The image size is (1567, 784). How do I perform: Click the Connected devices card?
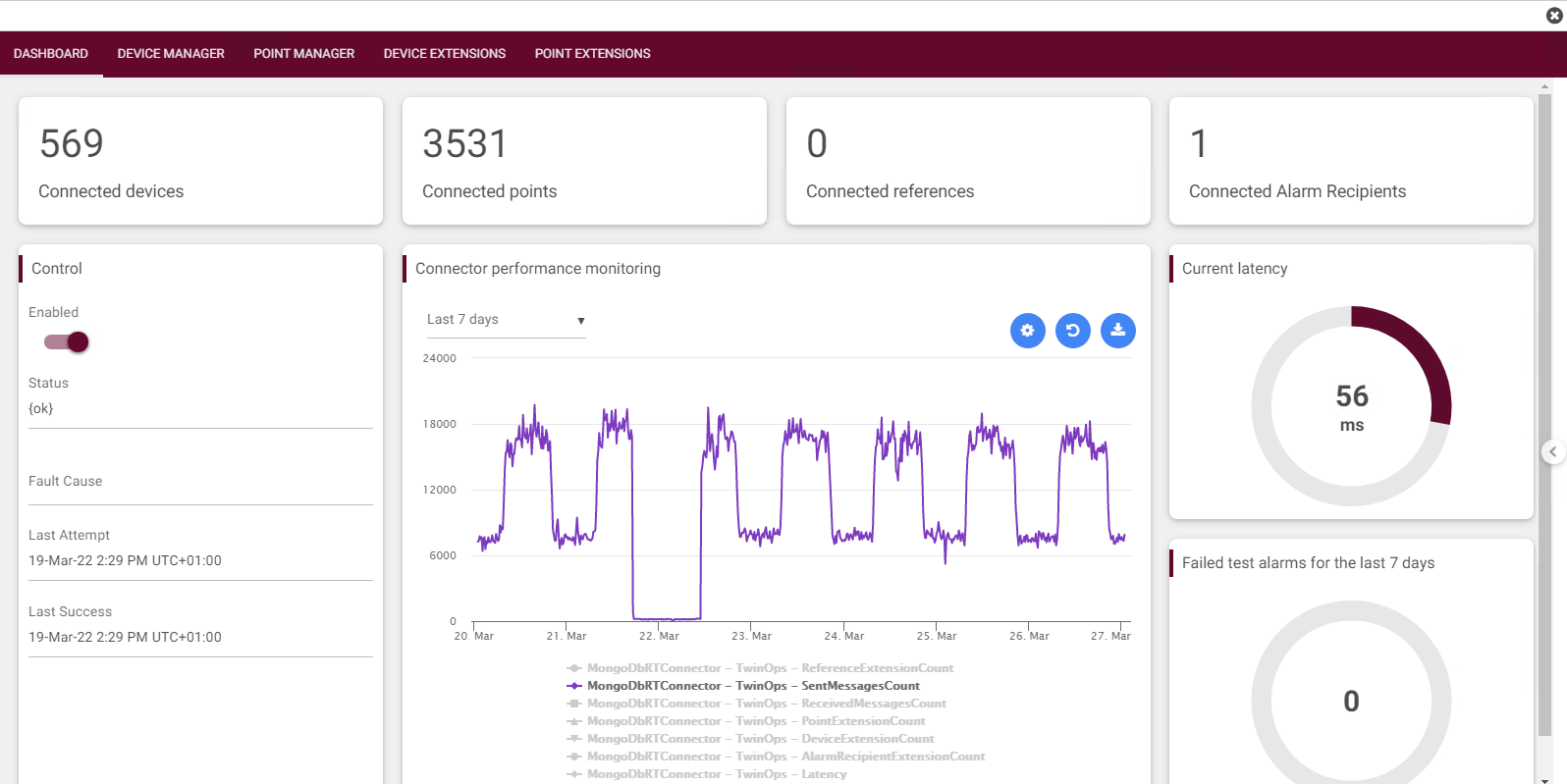200,161
